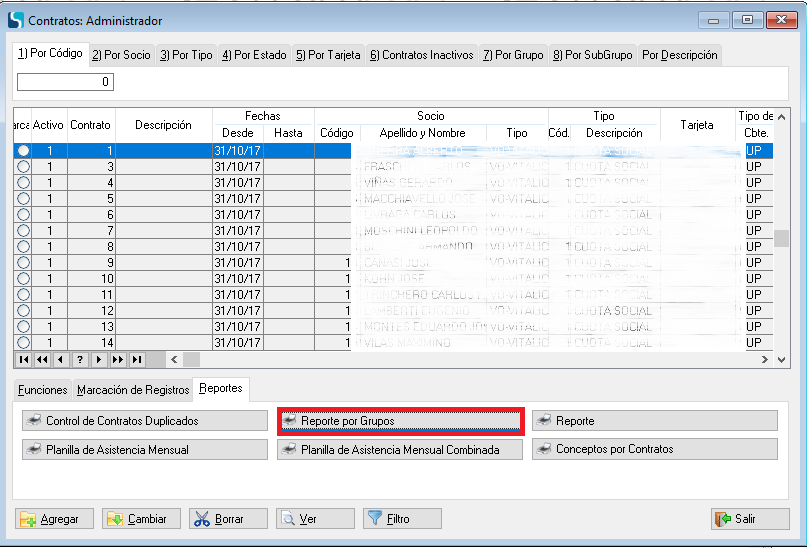Step to previous record arrow
The height and width of the screenshot is (548, 807).
click(x=60, y=359)
